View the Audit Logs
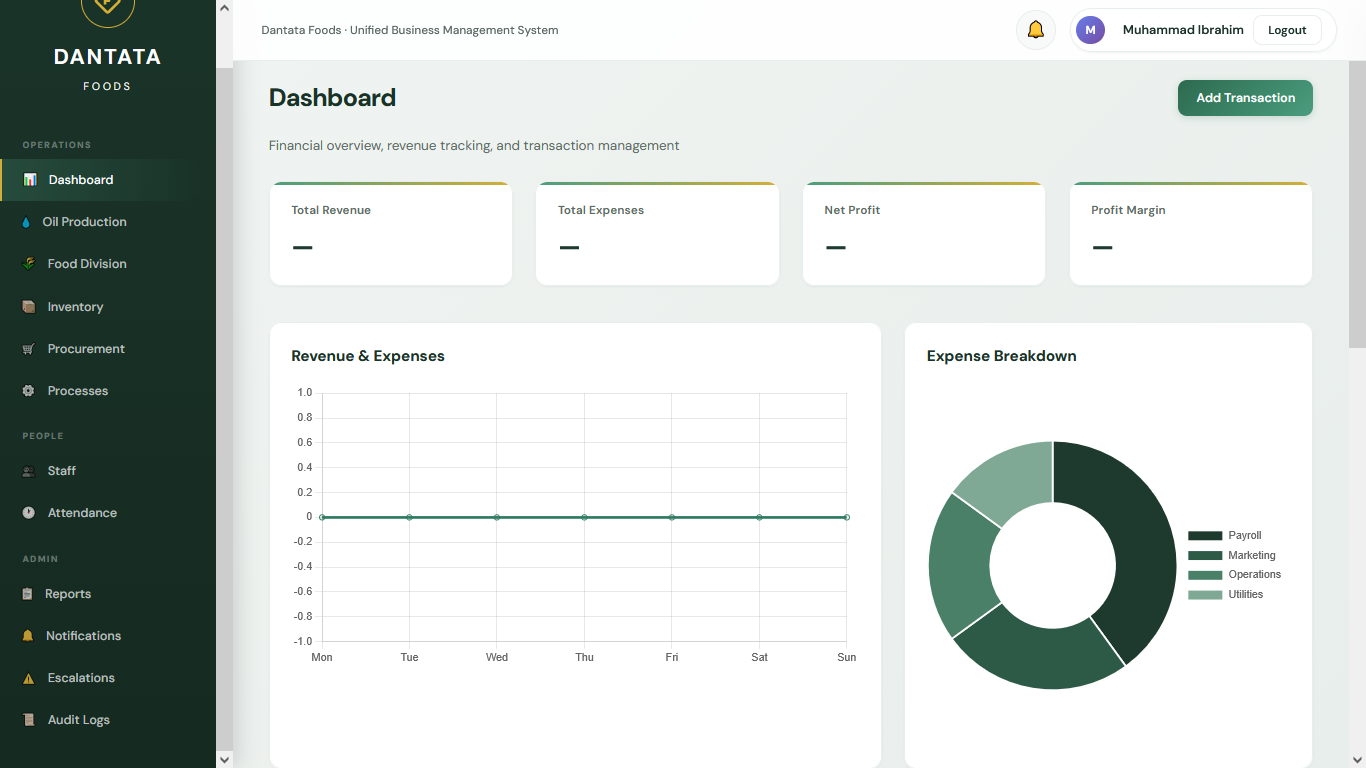The width and height of the screenshot is (1366, 768). tap(108, 720)
